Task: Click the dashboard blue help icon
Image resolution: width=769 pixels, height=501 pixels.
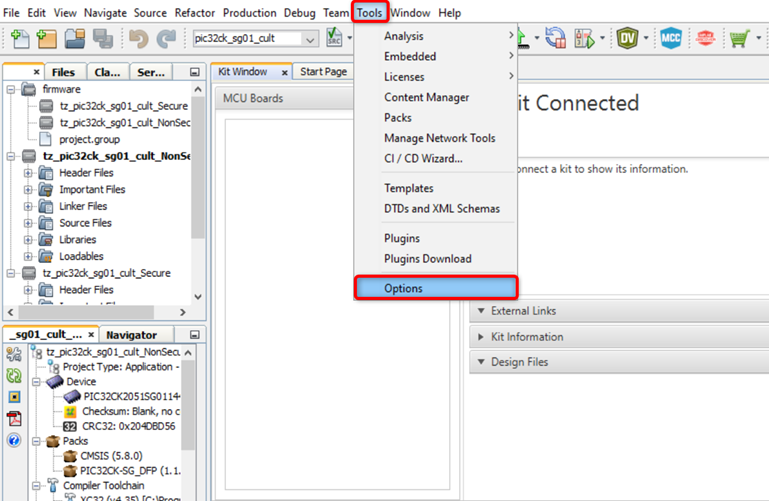Action: coord(14,440)
